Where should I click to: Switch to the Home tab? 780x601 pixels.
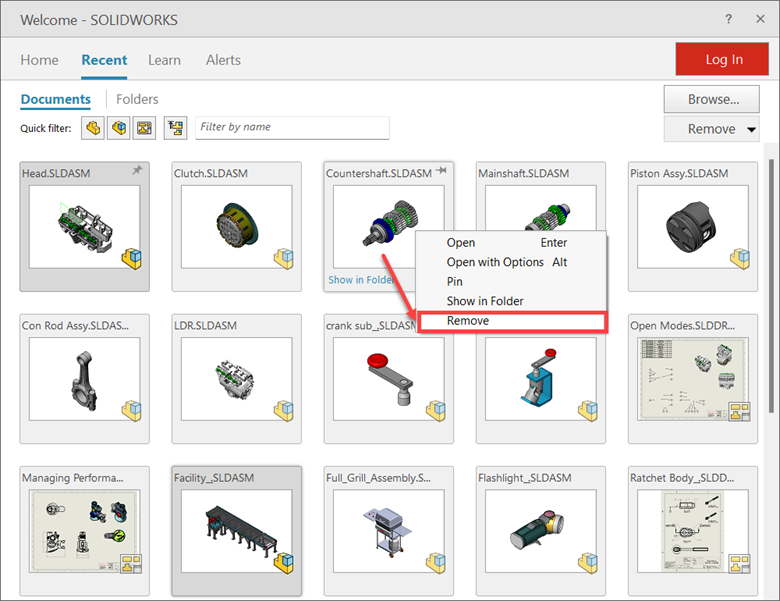pos(39,60)
